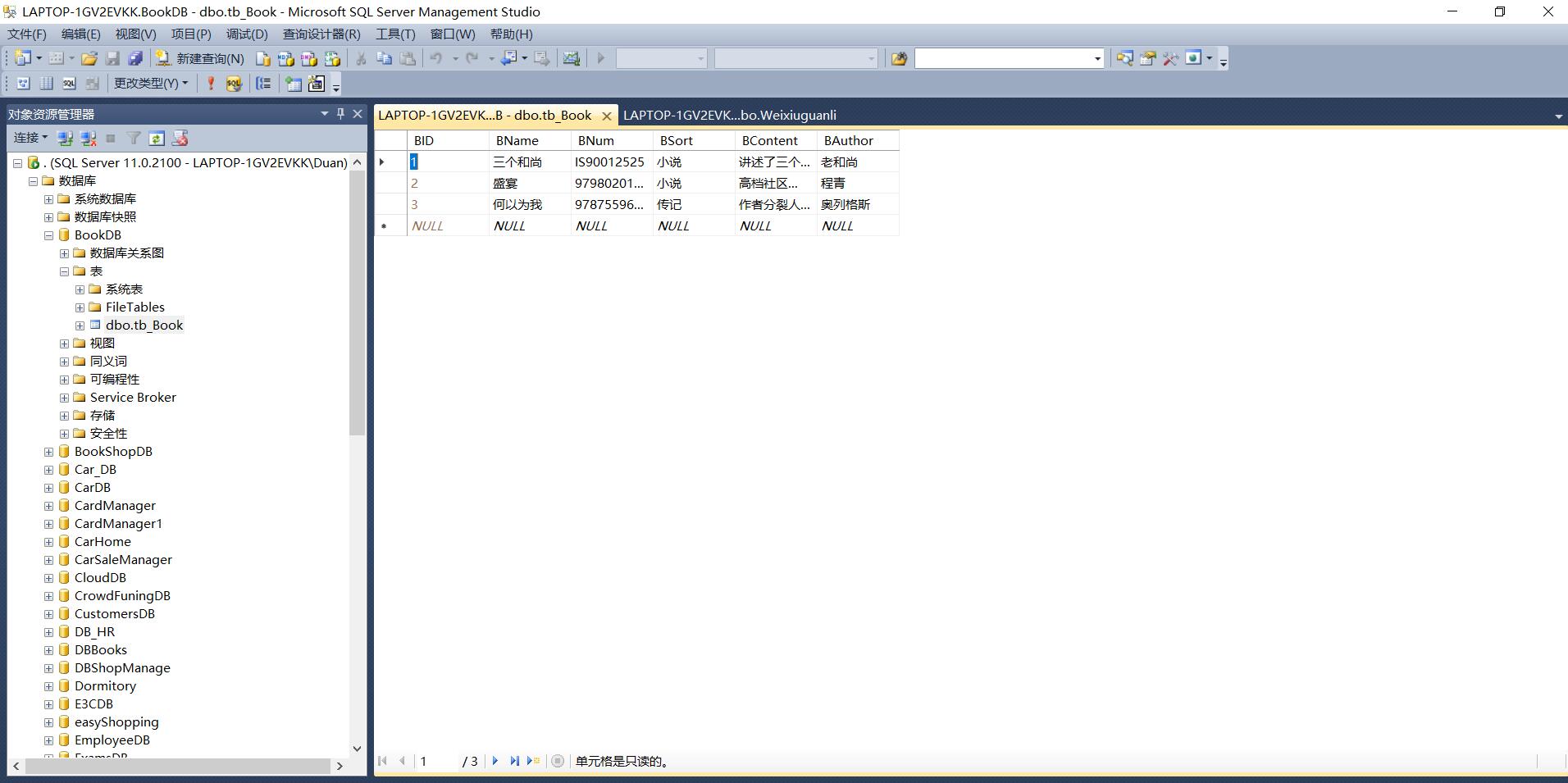
Task: Switch to the Weixiuguanli tab
Action: (729, 116)
